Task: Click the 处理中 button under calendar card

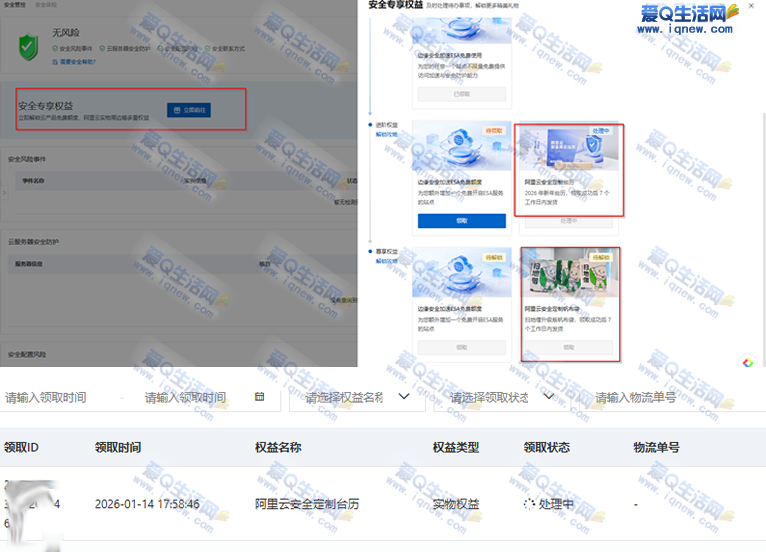Action: coord(569,221)
